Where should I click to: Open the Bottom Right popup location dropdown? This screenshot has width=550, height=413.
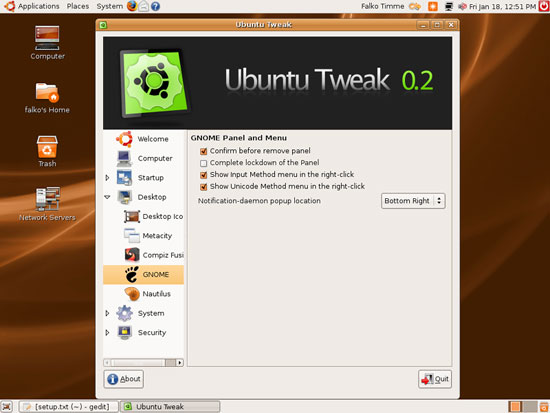click(x=413, y=201)
